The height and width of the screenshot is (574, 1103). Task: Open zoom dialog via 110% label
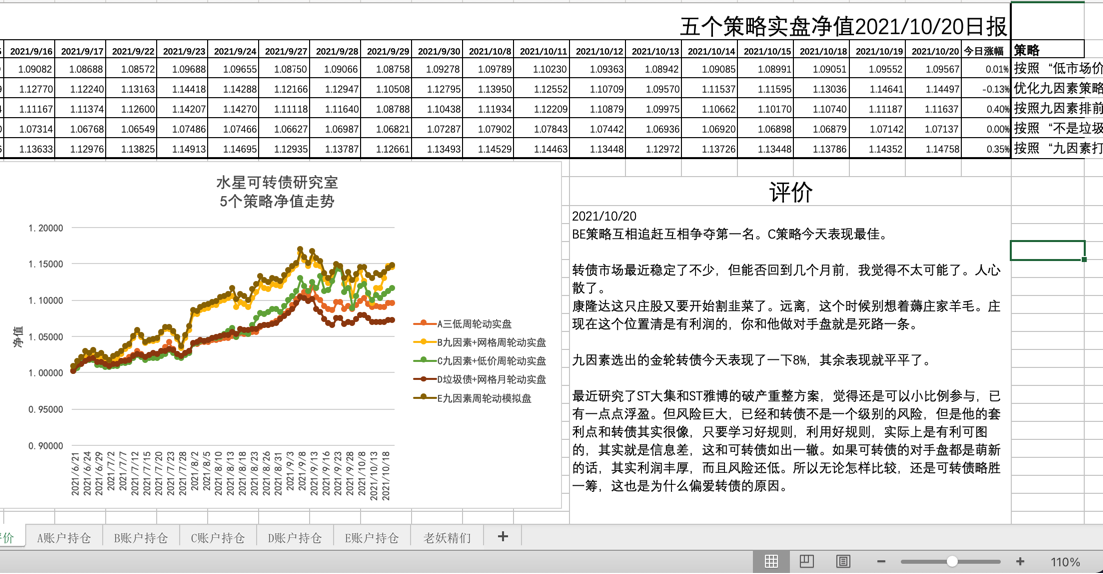click(1065, 562)
